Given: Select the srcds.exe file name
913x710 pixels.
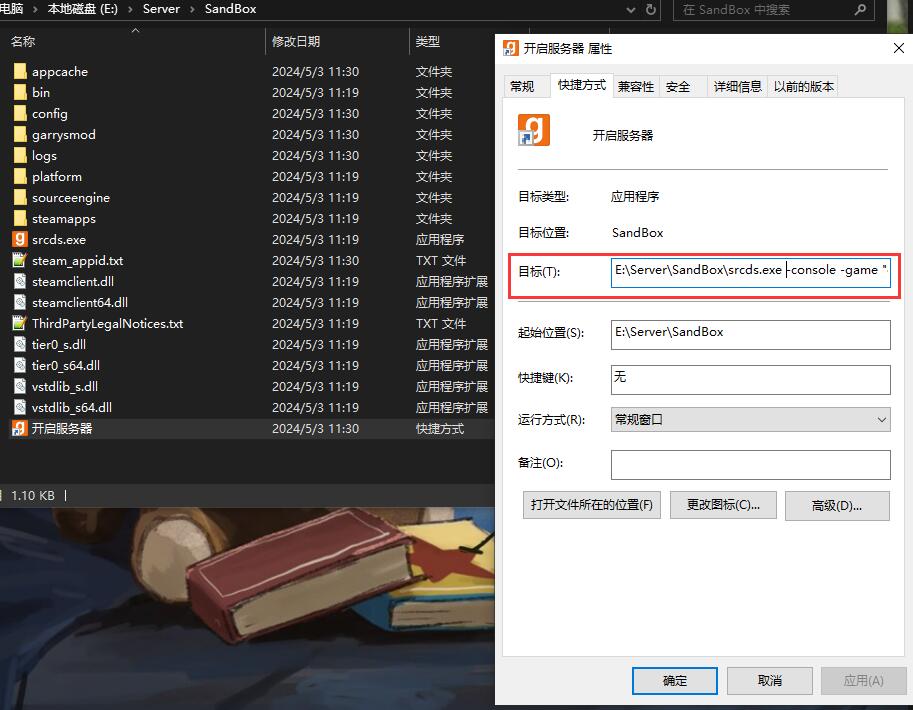Looking at the screenshot, I should point(59,239).
